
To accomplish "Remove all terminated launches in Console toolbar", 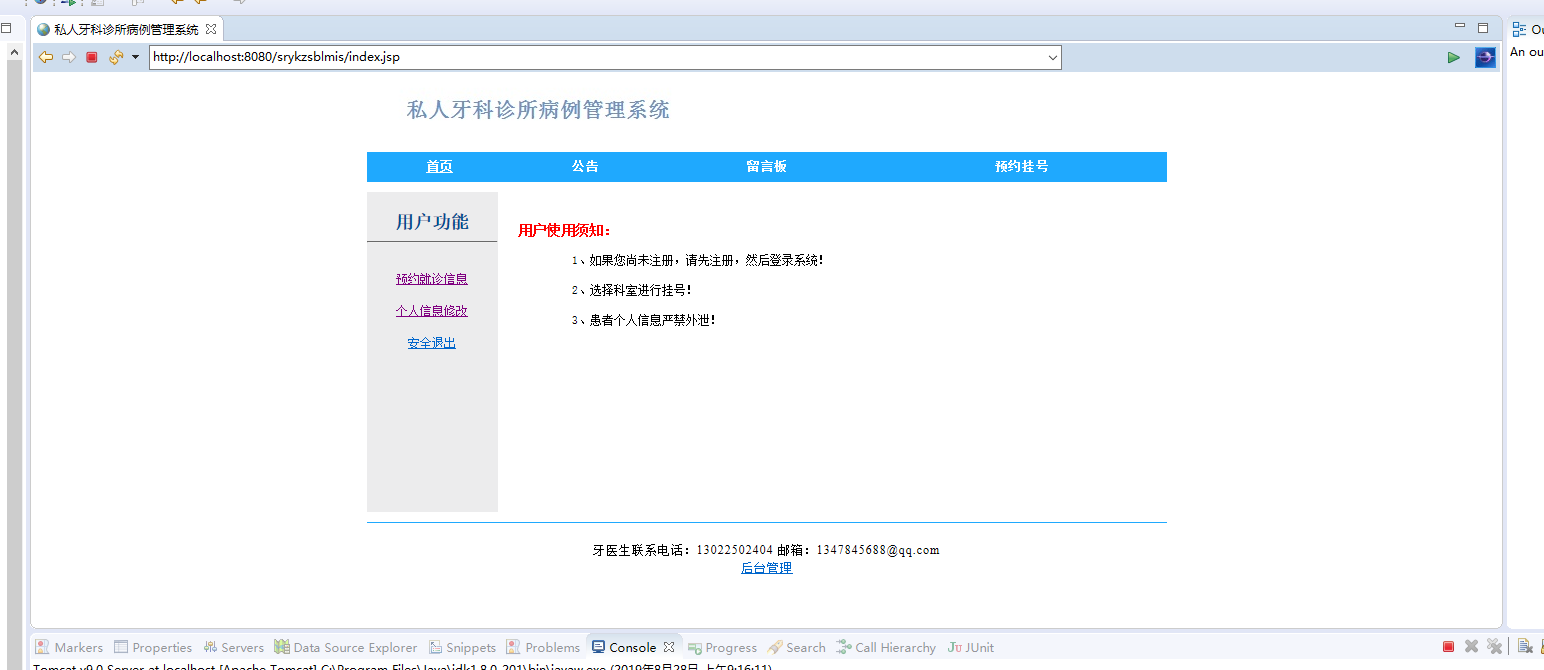I will point(1496,646).
